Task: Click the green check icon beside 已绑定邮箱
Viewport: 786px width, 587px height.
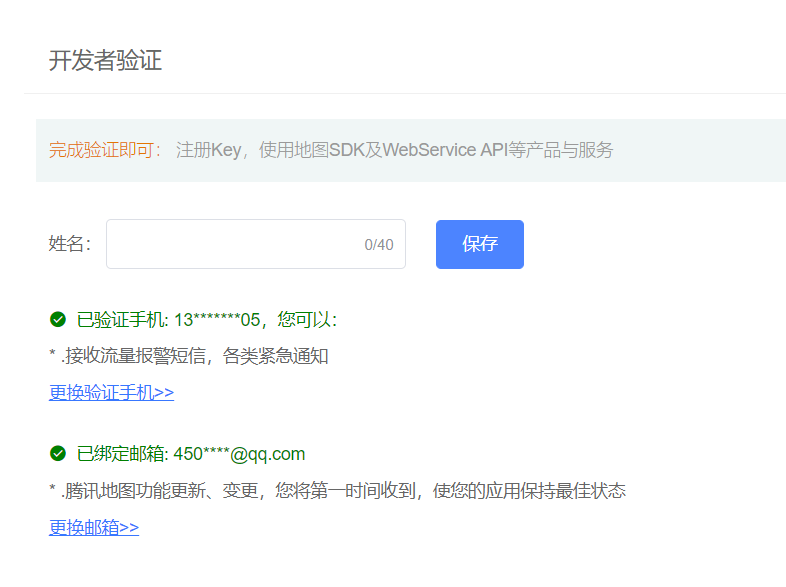Action: coord(58,454)
